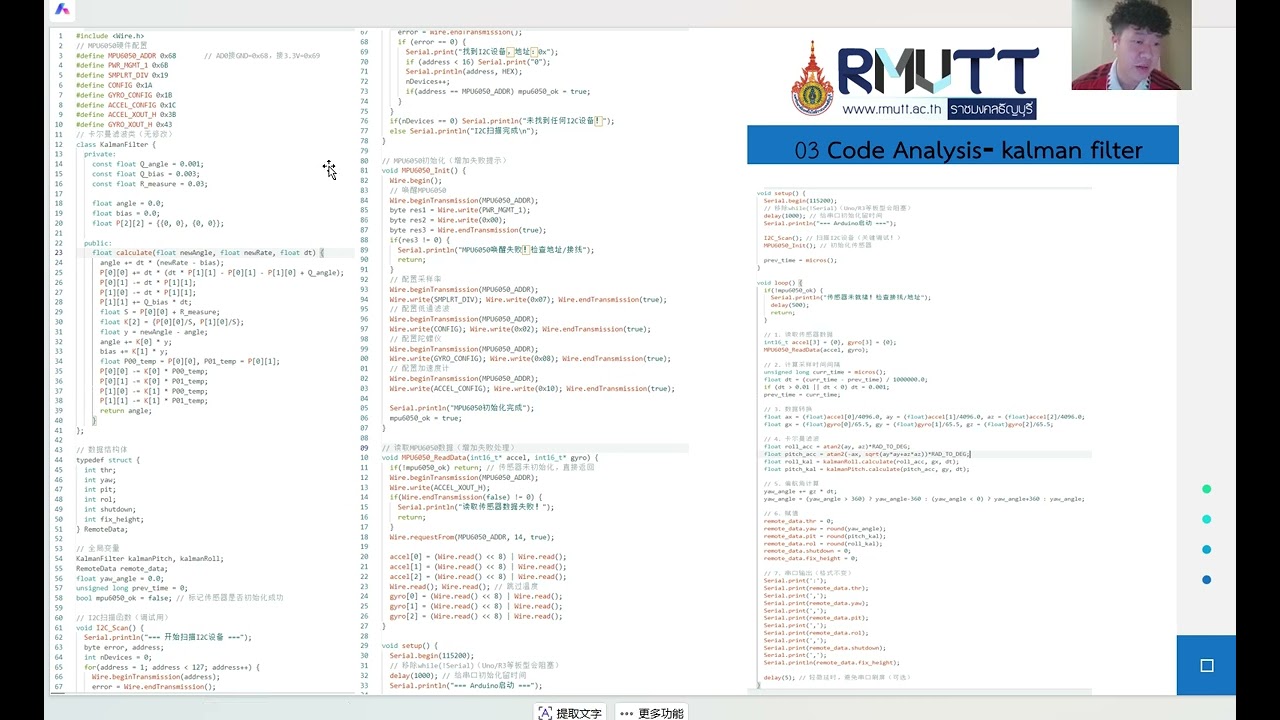Click code line 'void I2C_Scan() {'
1280x720 pixels.
[x=109, y=627]
